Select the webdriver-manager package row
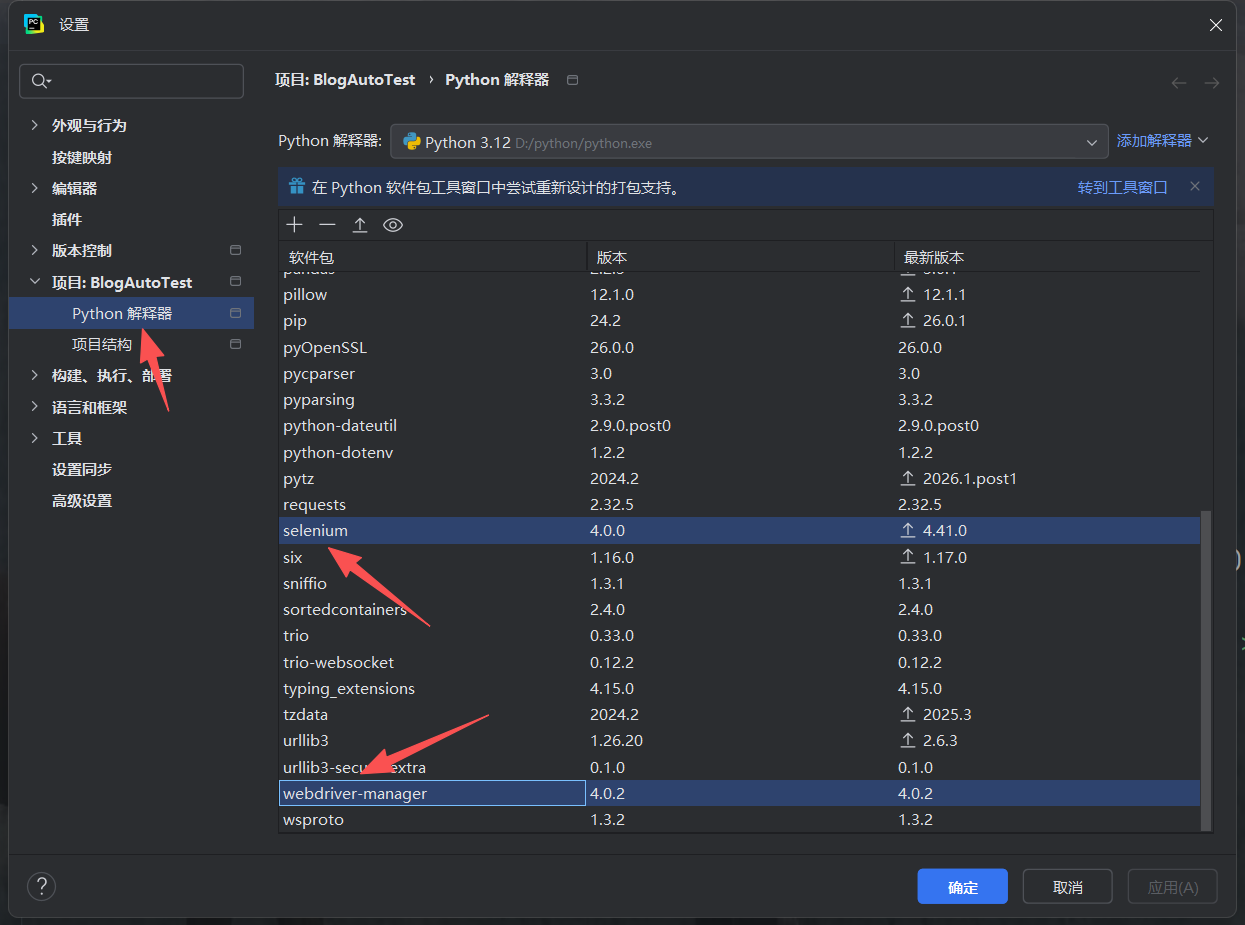Screen dimensions: 1245x925 739,793
